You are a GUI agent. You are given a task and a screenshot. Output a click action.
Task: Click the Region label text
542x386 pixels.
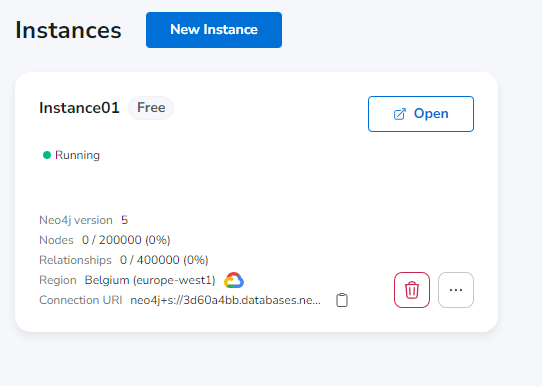[x=58, y=280]
